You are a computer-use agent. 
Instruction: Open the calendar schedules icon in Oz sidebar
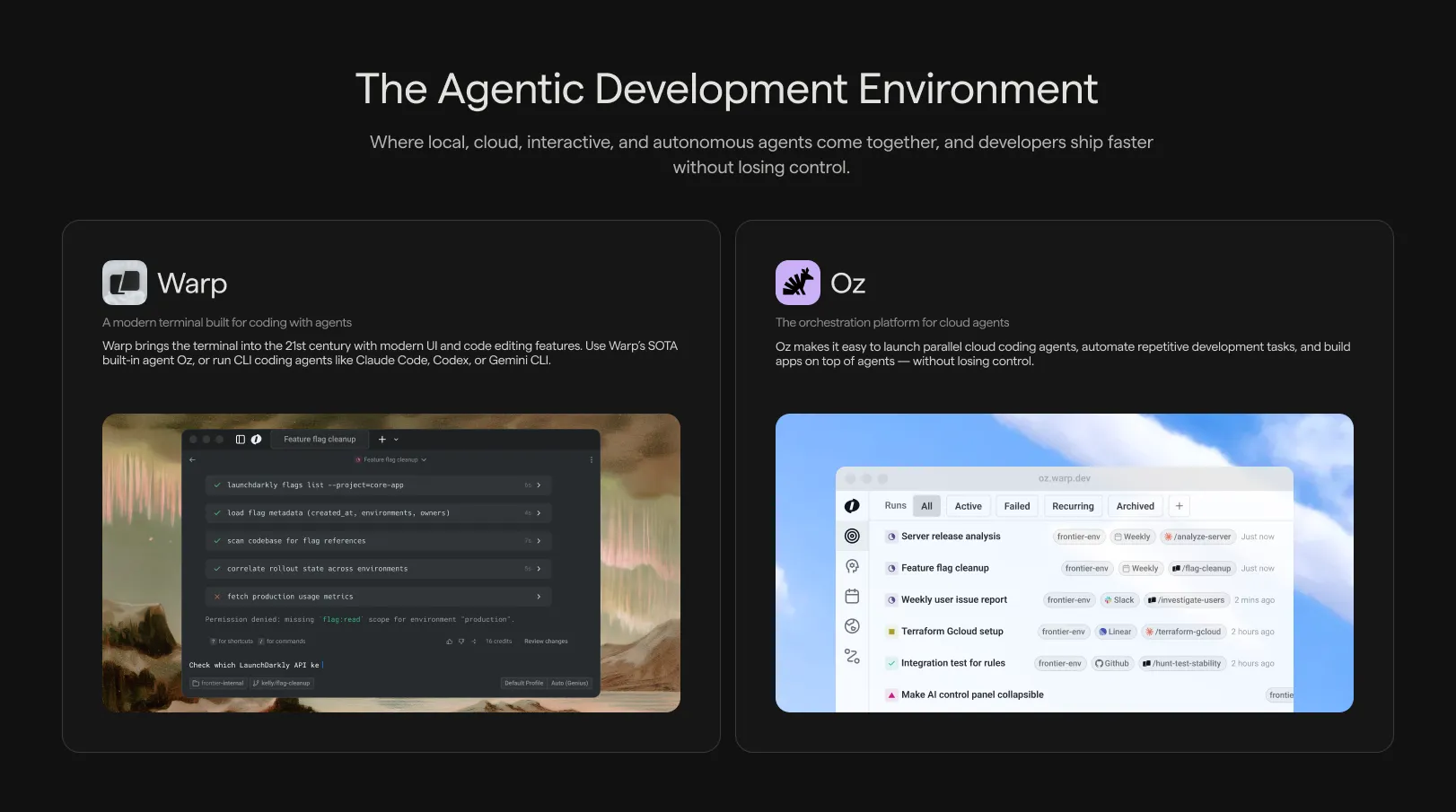click(852, 596)
